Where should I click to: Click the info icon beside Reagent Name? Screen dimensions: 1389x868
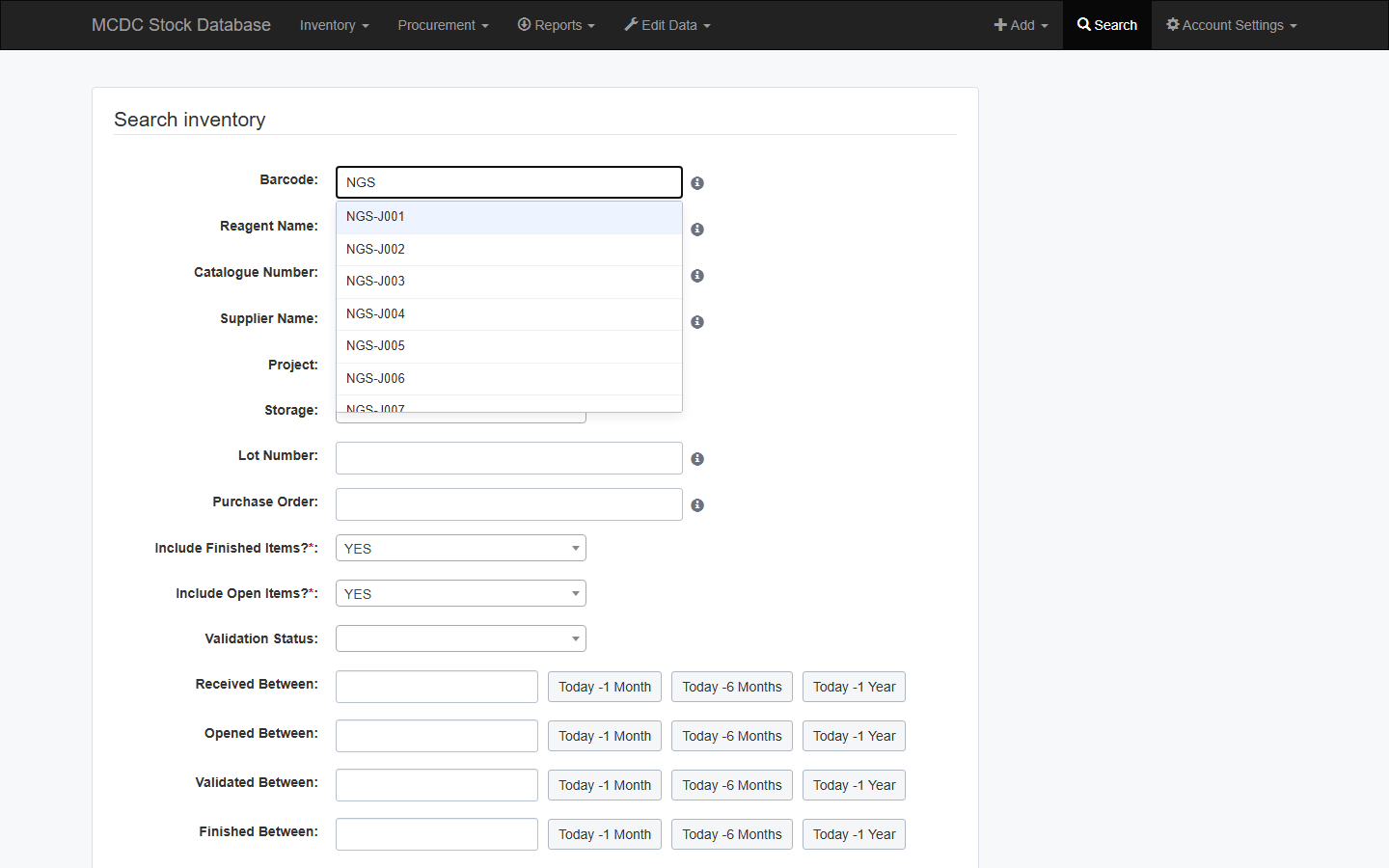[697, 230]
